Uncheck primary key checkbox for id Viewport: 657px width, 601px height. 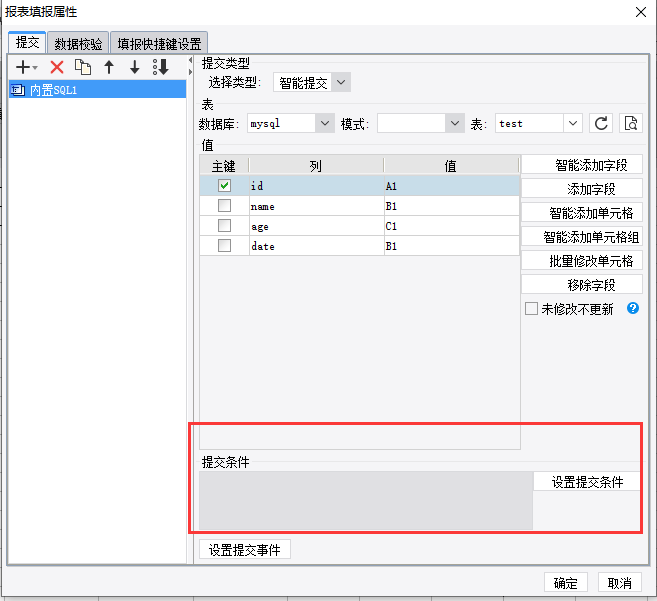[224, 185]
